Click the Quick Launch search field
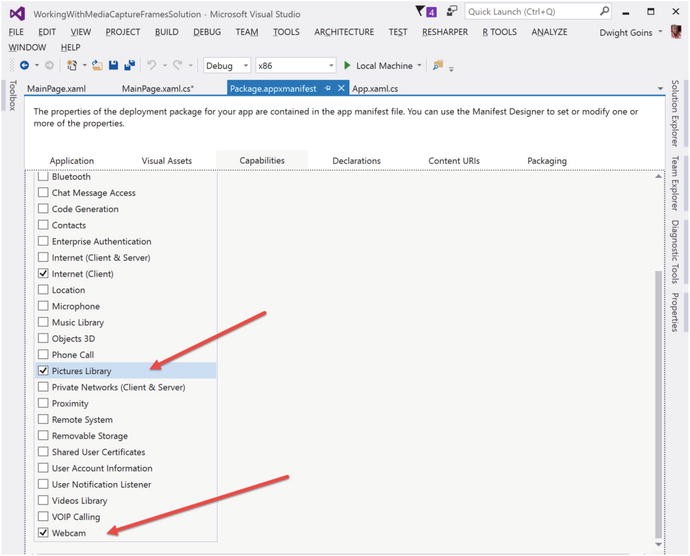690x556 pixels. tap(530, 12)
